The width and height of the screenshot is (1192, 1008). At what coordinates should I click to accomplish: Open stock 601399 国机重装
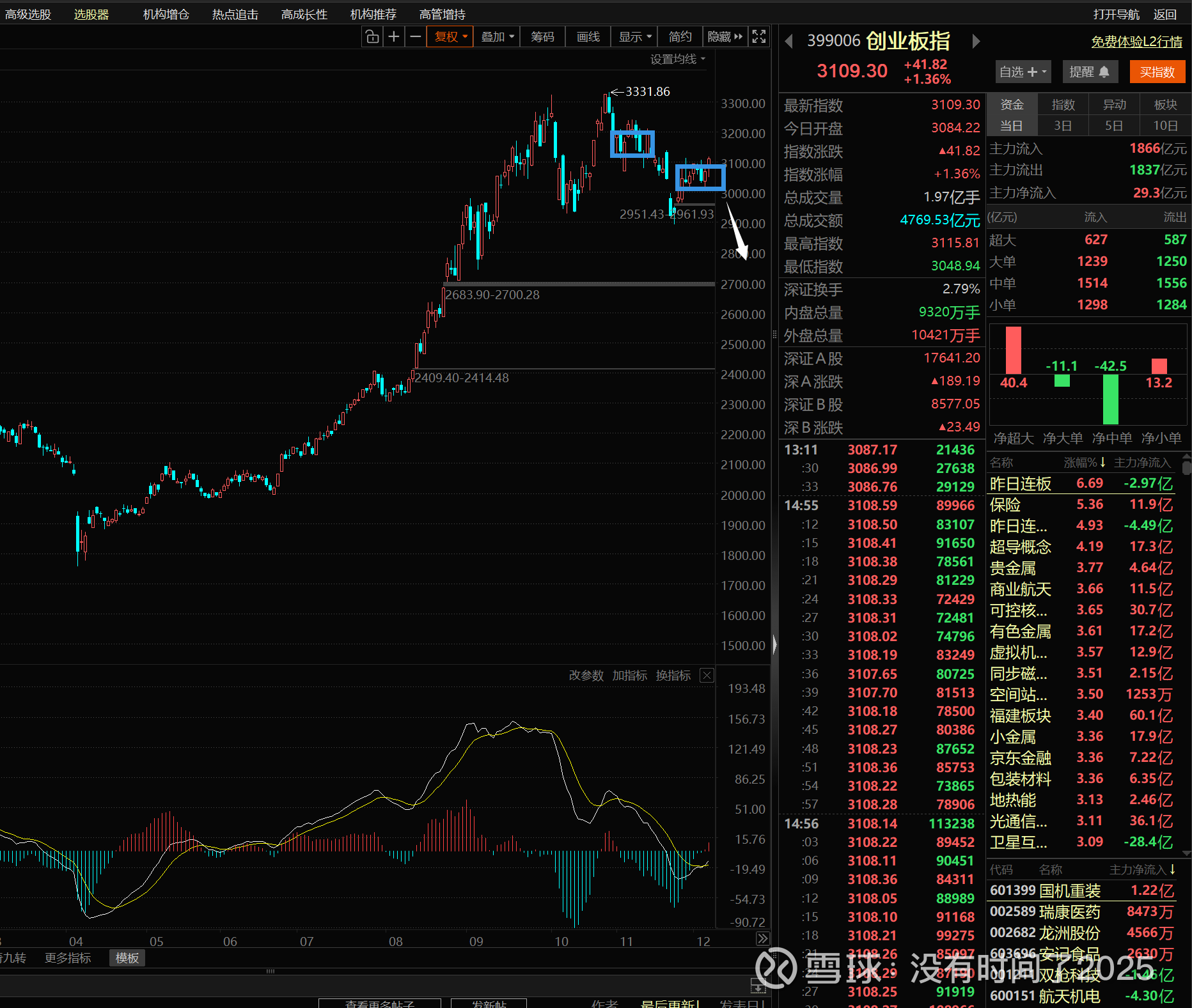click(1082, 890)
